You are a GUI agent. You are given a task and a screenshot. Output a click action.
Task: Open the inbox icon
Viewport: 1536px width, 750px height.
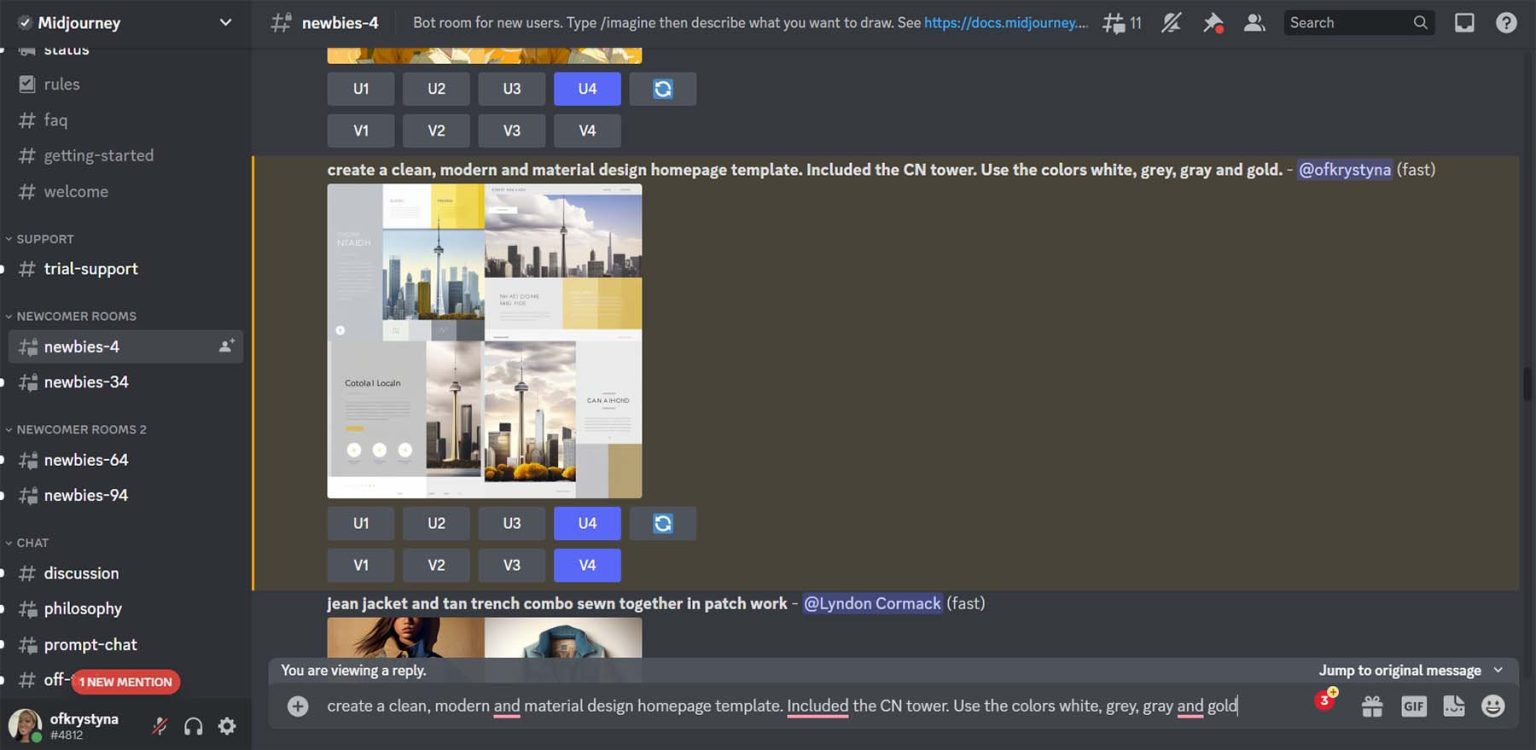(x=1464, y=22)
